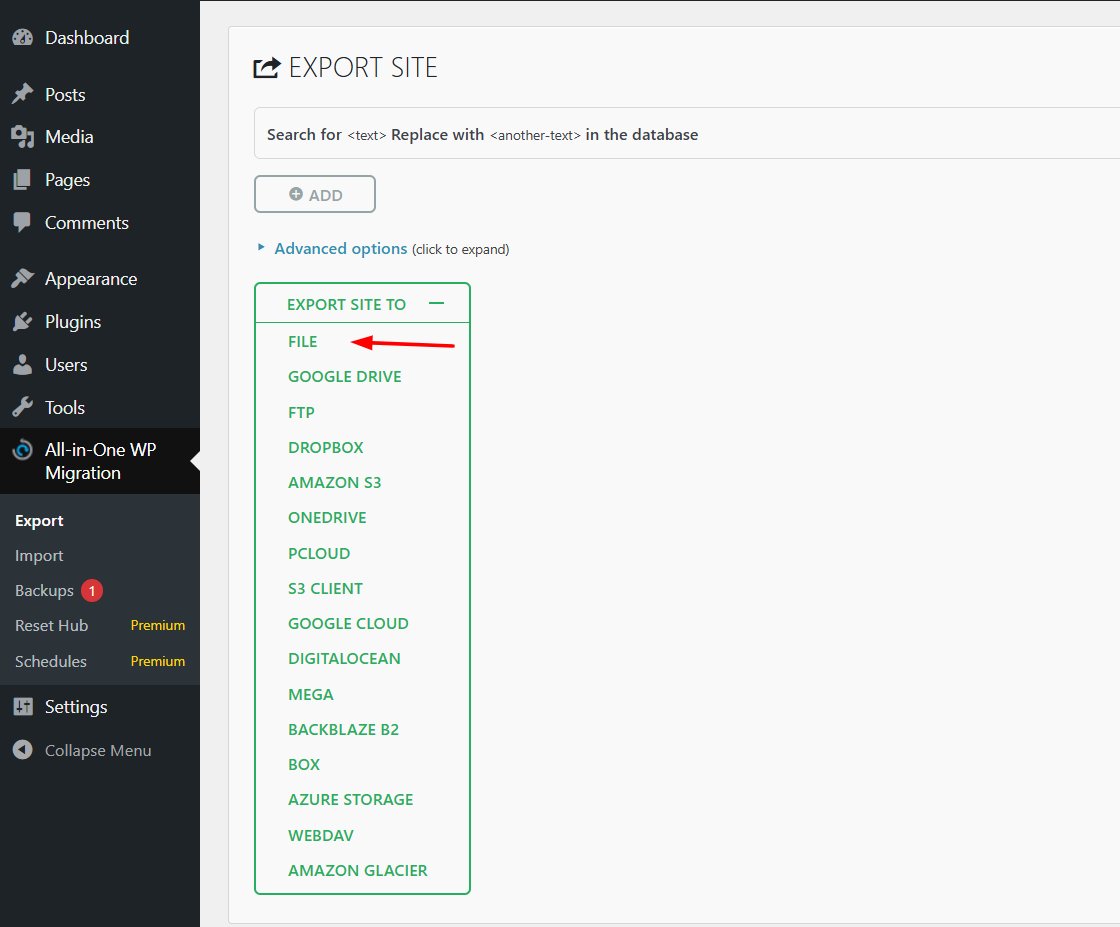Choose AZURE STORAGE export option
The width and height of the screenshot is (1120, 927).
[x=351, y=798]
